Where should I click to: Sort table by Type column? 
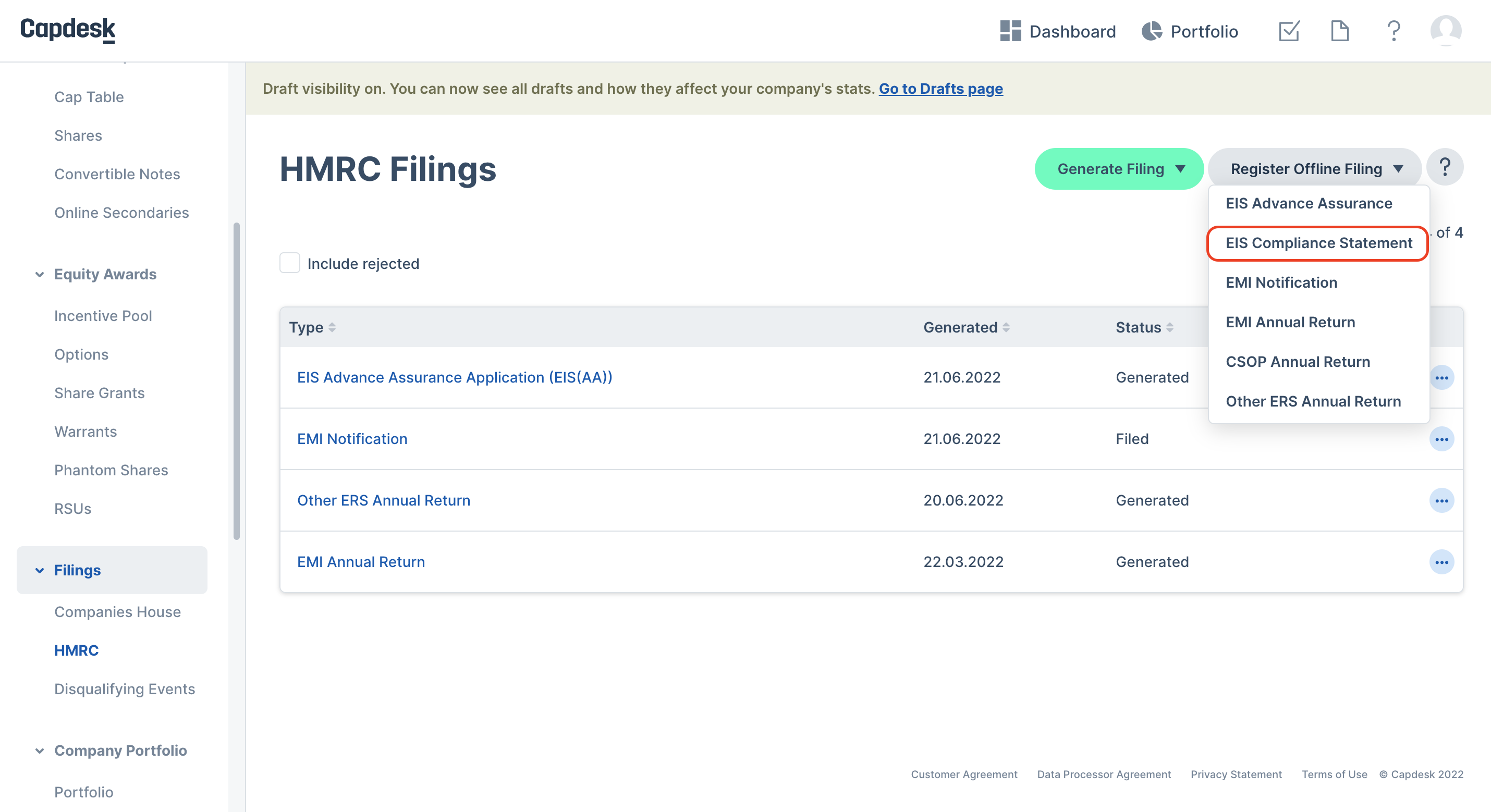pyautogui.click(x=312, y=328)
